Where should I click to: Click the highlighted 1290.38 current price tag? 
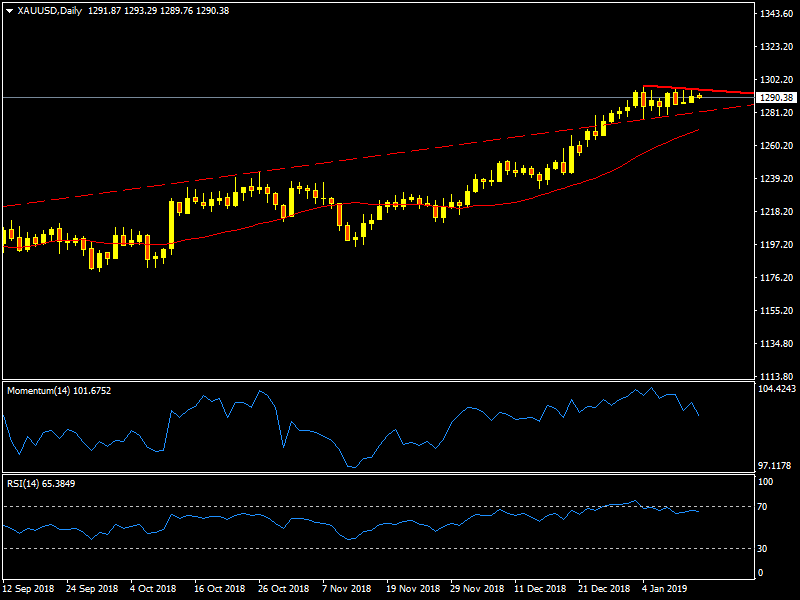click(x=776, y=98)
